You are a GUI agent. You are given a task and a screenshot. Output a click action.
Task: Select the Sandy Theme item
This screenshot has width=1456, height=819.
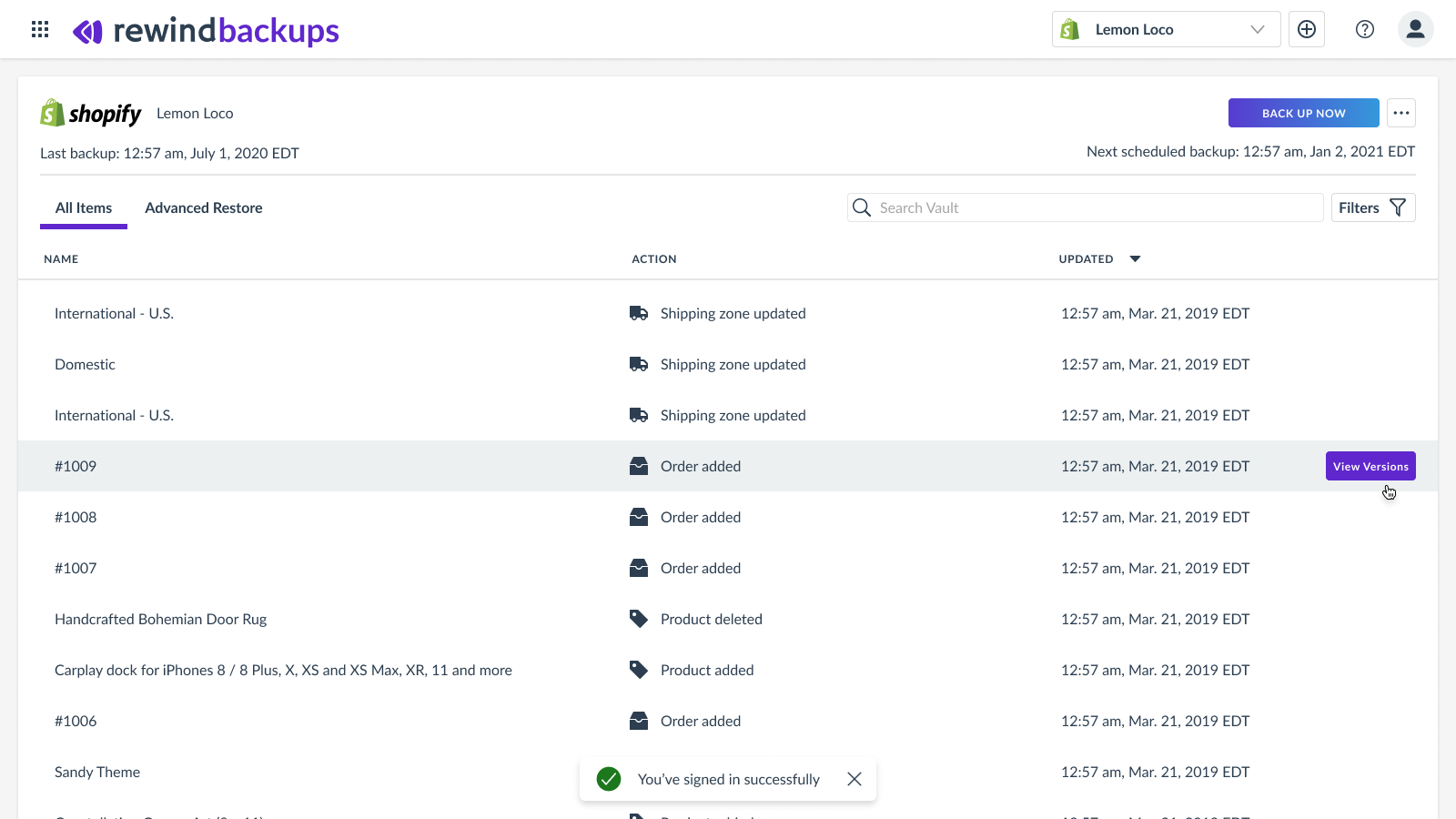tap(97, 772)
